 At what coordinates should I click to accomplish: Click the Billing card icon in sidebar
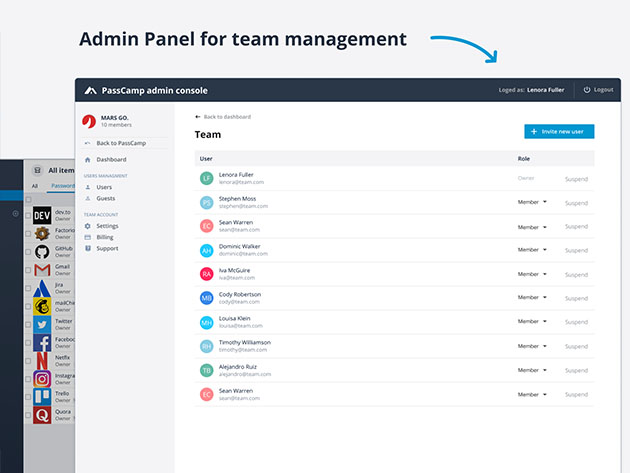(x=88, y=237)
